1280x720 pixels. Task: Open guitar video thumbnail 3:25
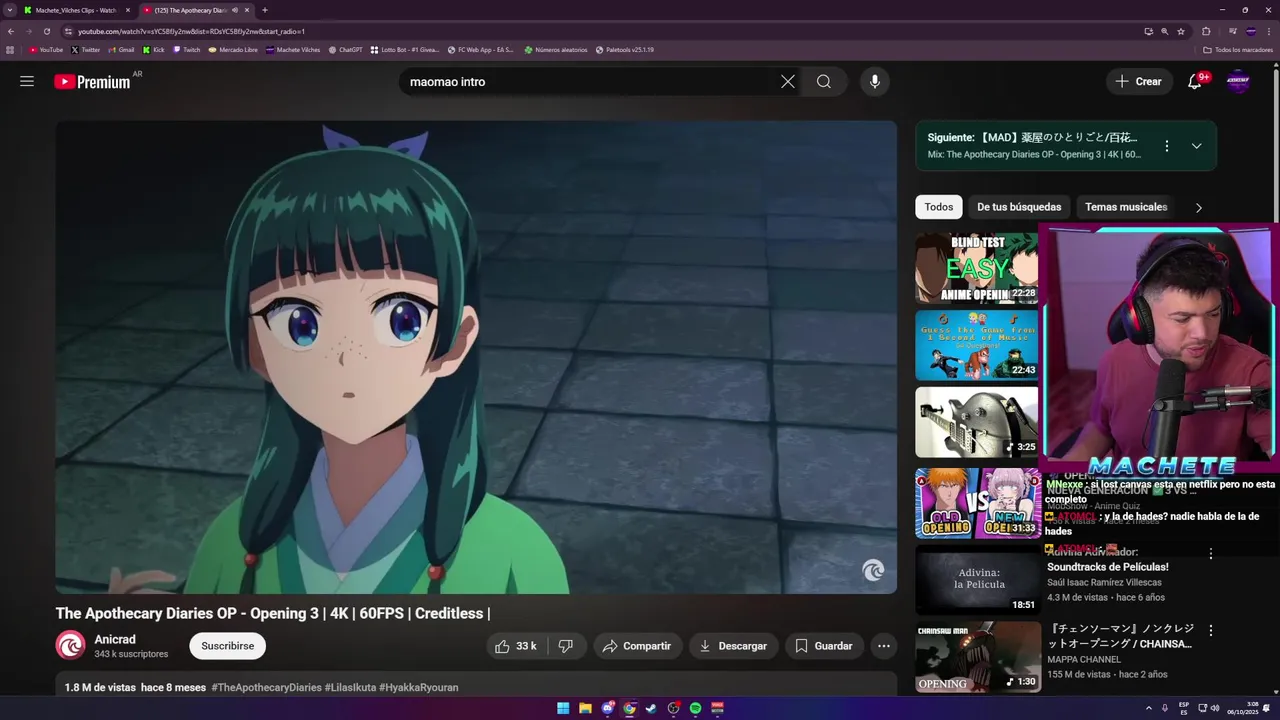pyautogui.click(x=977, y=422)
